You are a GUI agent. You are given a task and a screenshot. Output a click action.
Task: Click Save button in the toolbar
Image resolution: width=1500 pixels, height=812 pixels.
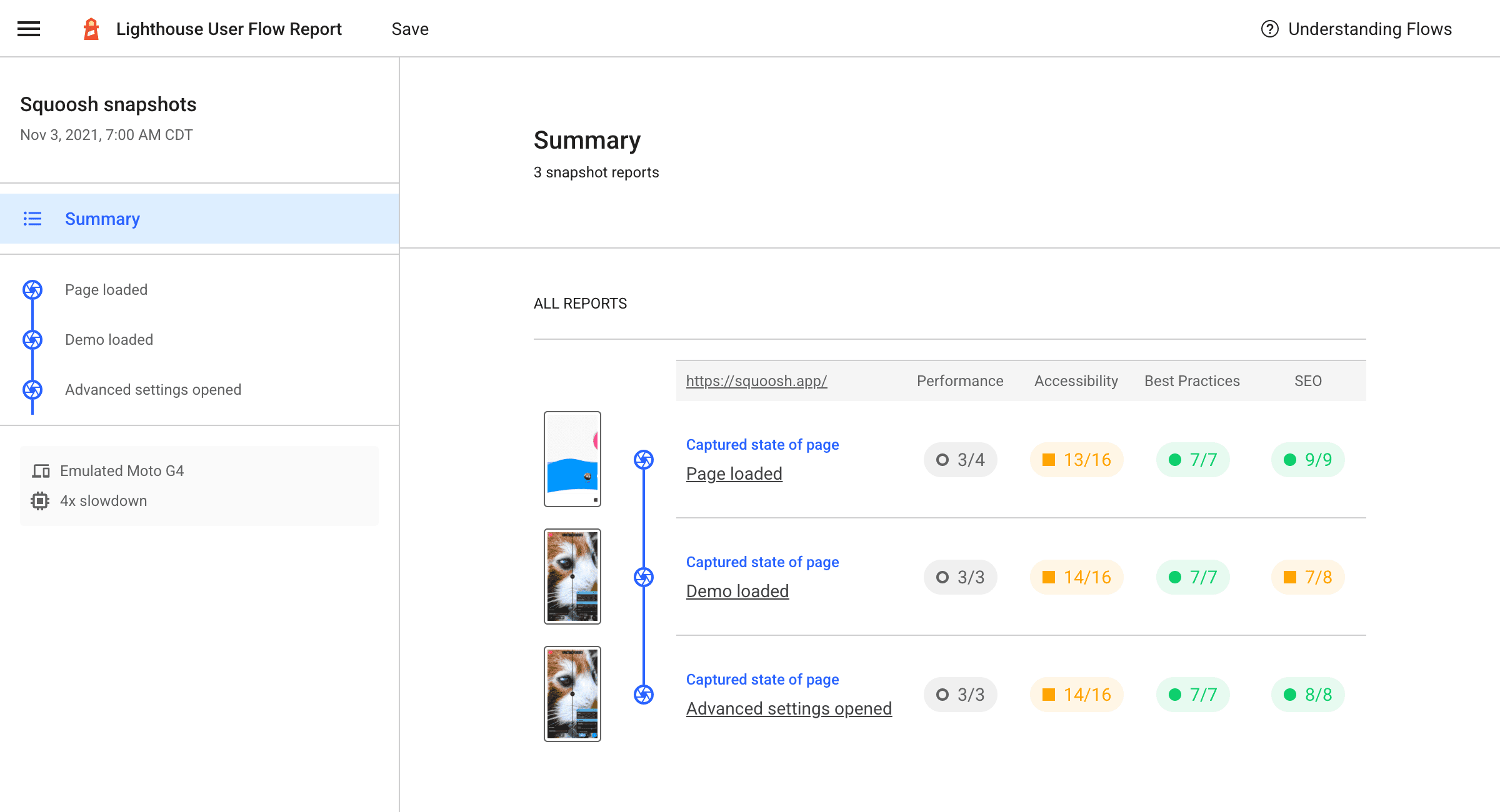point(410,29)
